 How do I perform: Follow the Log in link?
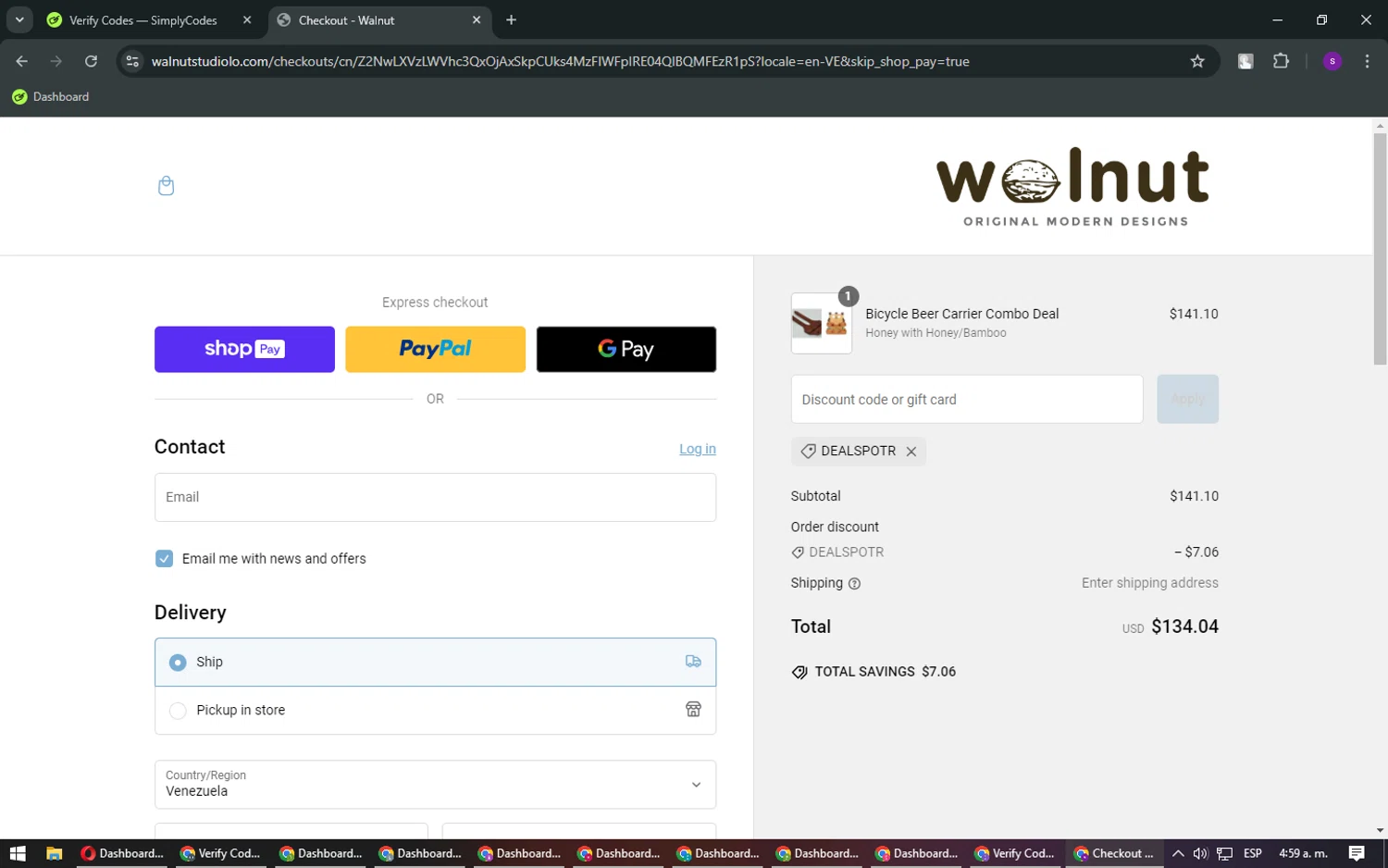point(698,449)
